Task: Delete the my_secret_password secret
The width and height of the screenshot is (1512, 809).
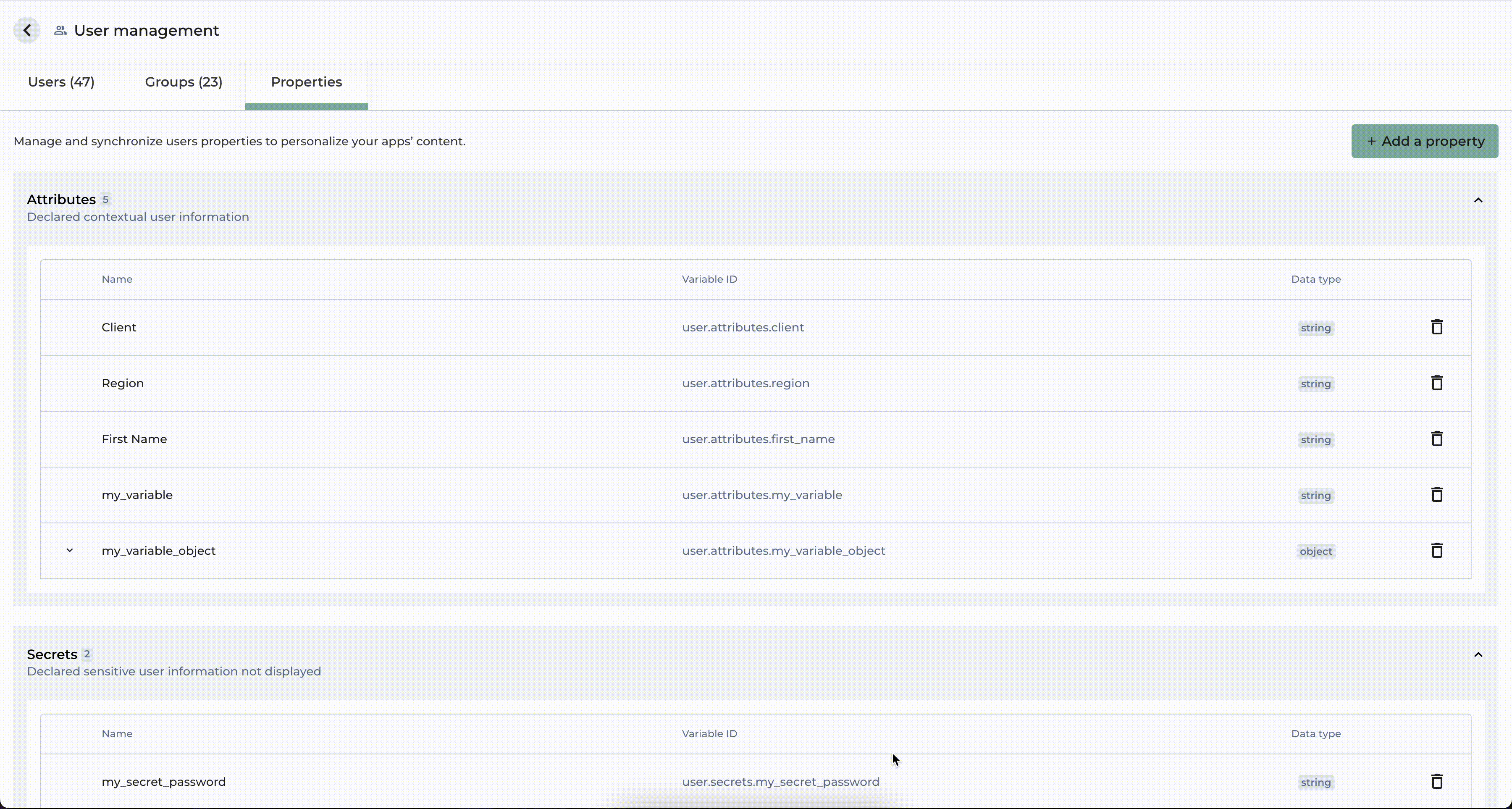Action: (1436, 781)
